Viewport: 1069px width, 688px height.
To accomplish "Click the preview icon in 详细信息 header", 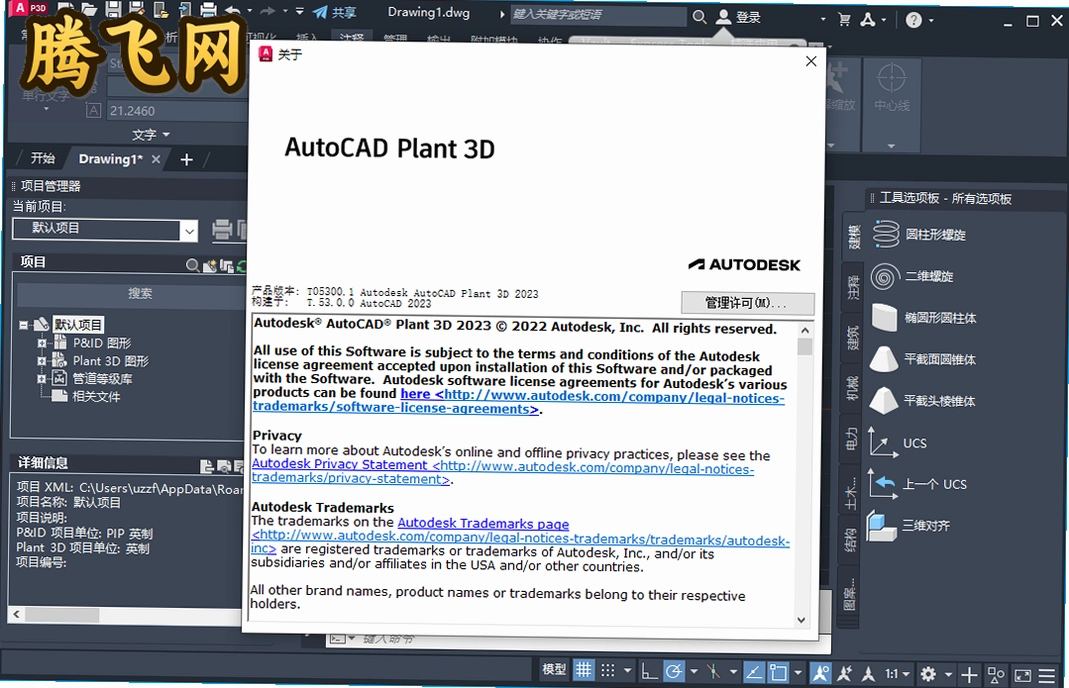I will point(223,466).
